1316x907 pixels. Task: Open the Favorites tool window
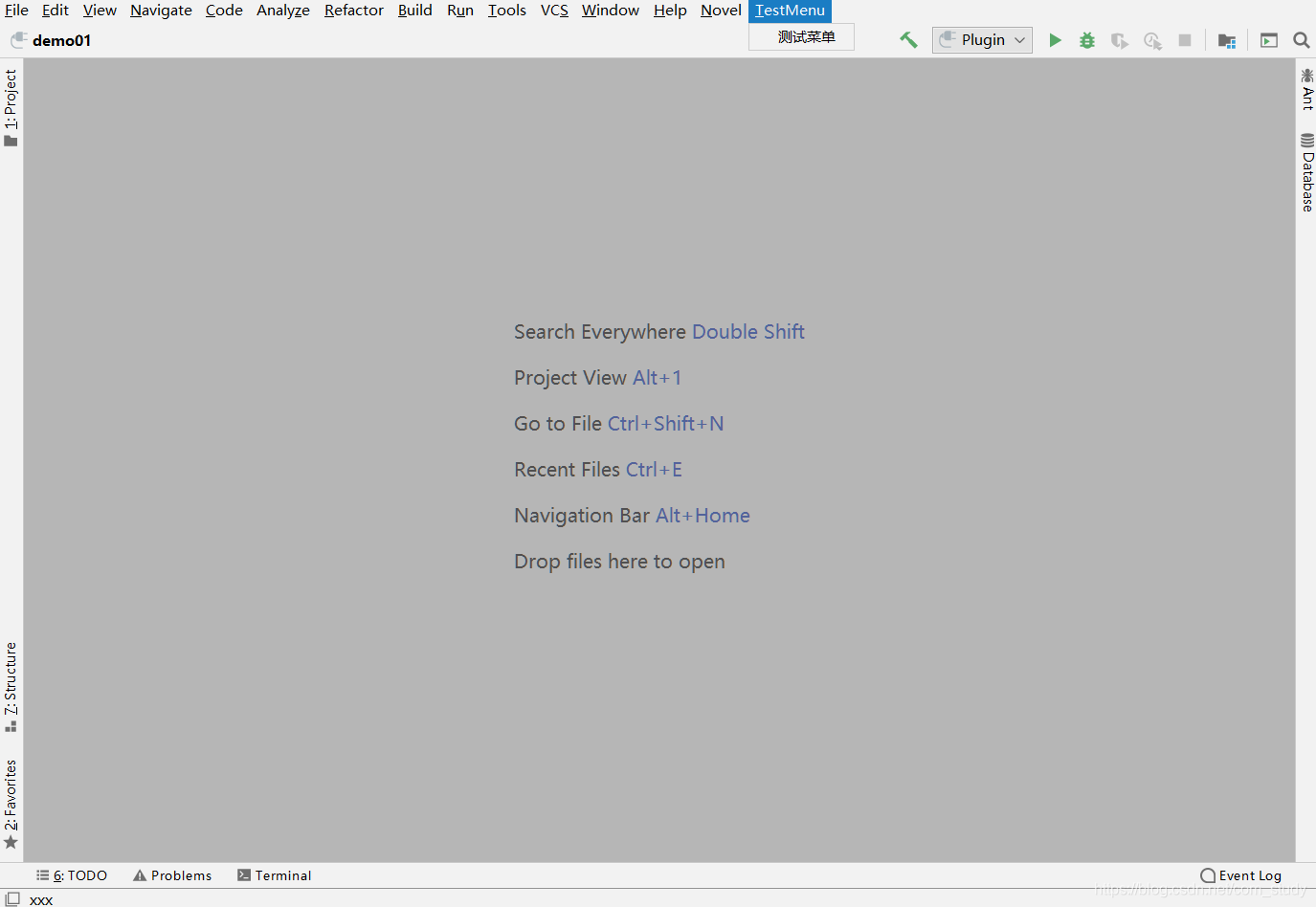(x=11, y=804)
